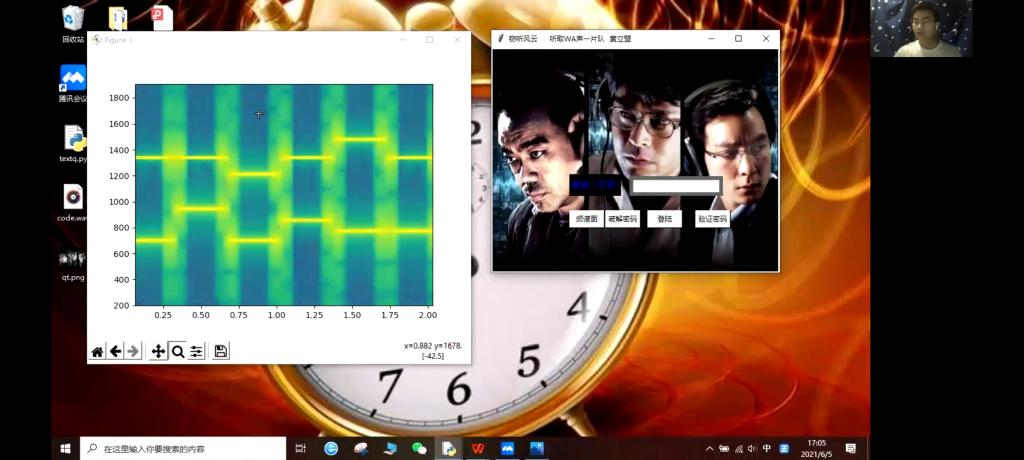Go forward to next plot view

tap(134, 352)
